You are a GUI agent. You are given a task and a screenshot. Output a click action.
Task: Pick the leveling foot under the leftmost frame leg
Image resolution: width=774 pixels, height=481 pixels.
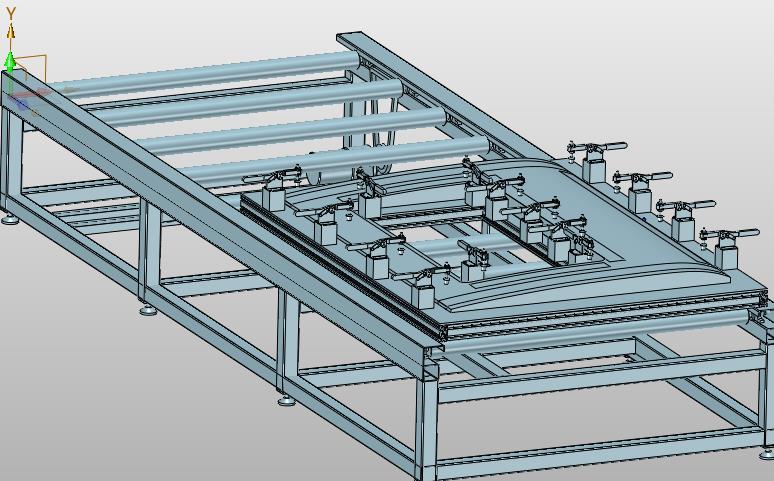click(10, 220)
